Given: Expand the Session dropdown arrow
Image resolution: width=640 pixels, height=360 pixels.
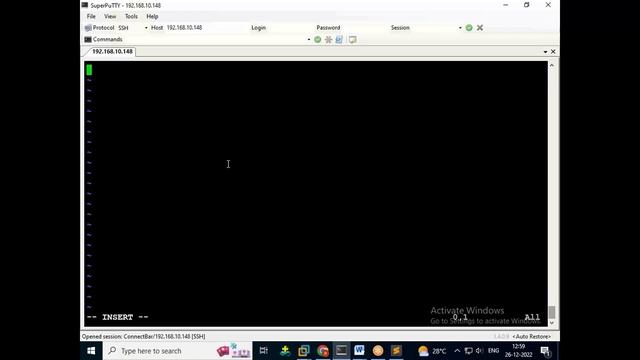Looking at the screenshot, I should coord(460,28).
